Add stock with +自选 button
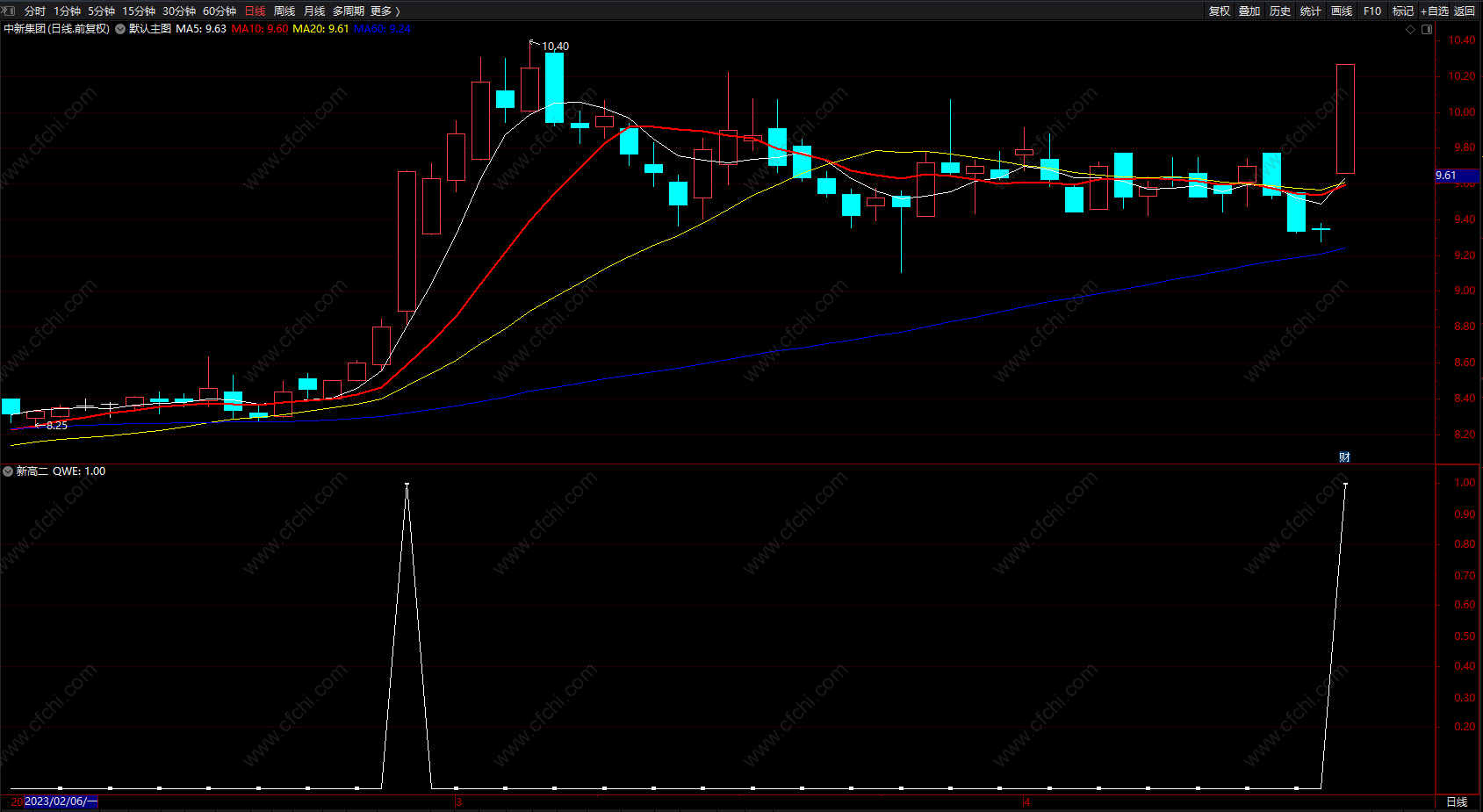Screen dimensions: 1483x812 tap(1435, 11)
